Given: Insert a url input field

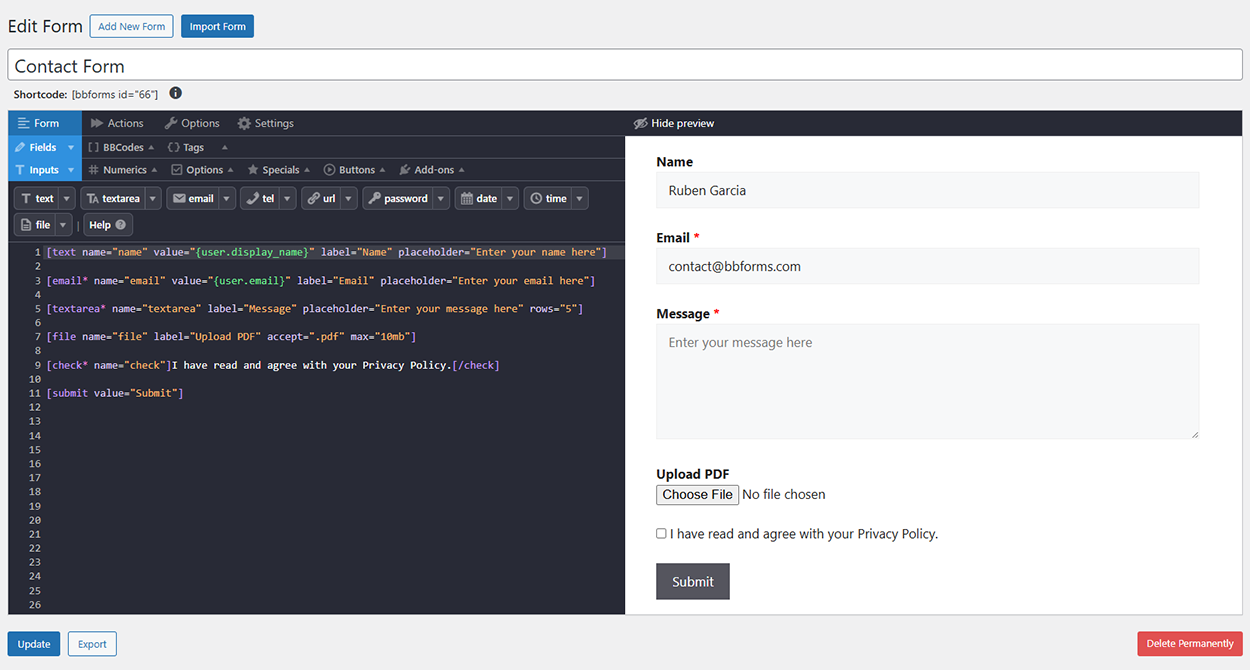Looking at the screenshot, I should point(321,199).
